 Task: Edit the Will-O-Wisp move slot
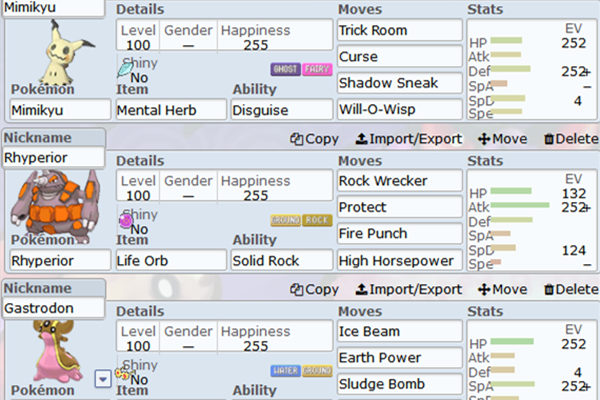(400, 109)
